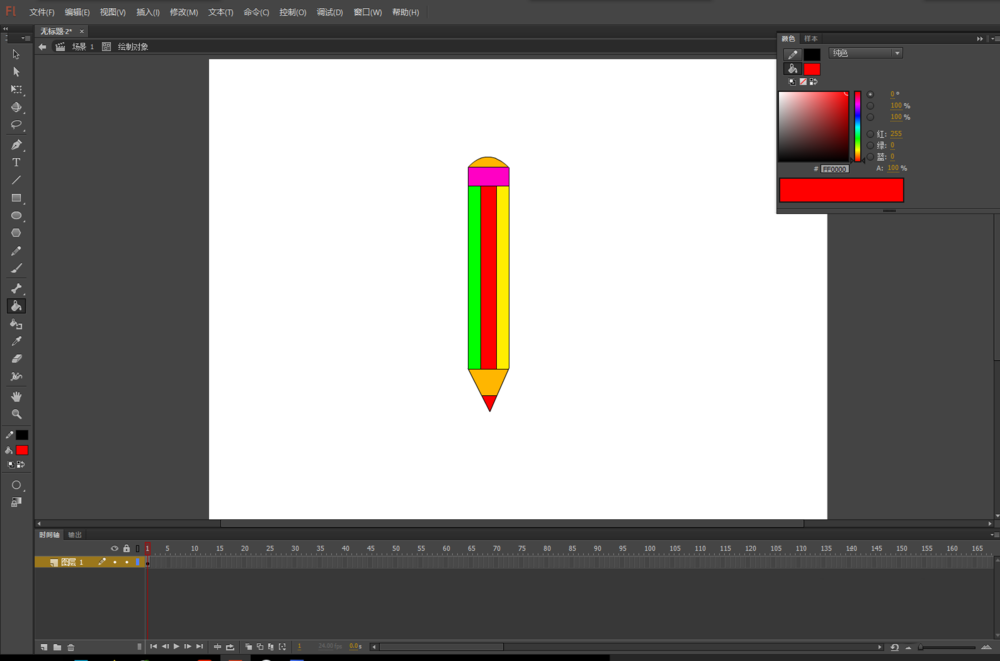This screenshot has width=1000, height=661.
Task: Select the 红 radio button
Action: pos(870,134)
